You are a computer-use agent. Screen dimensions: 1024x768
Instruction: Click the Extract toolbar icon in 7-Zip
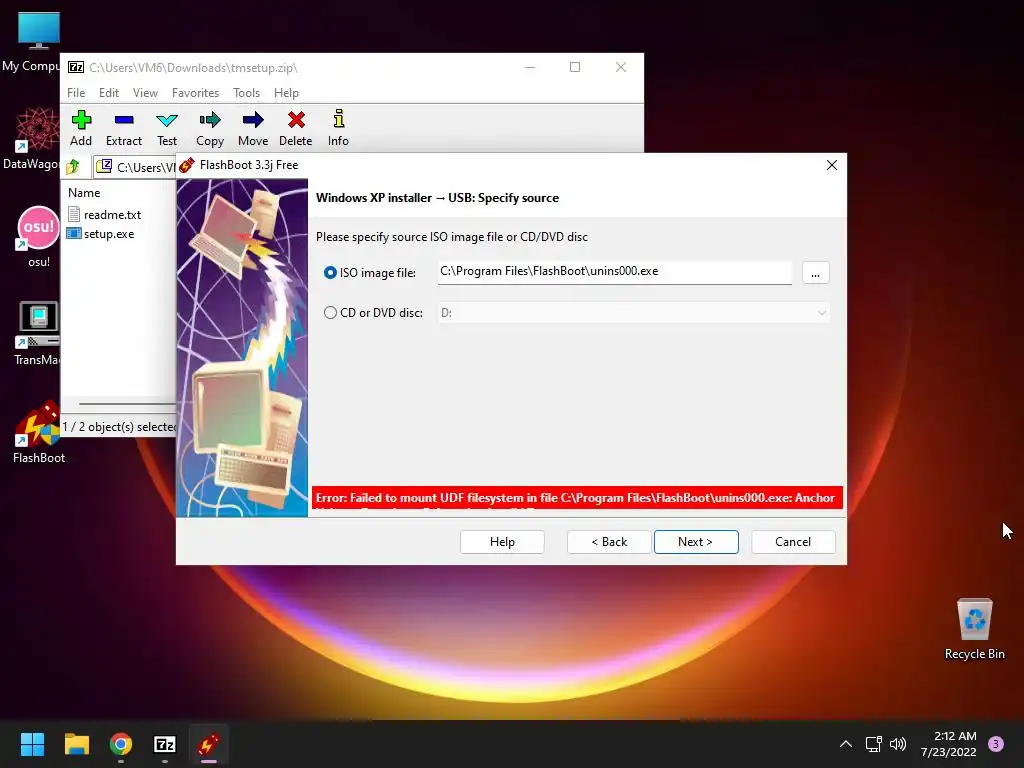click(x=123, y=128)
